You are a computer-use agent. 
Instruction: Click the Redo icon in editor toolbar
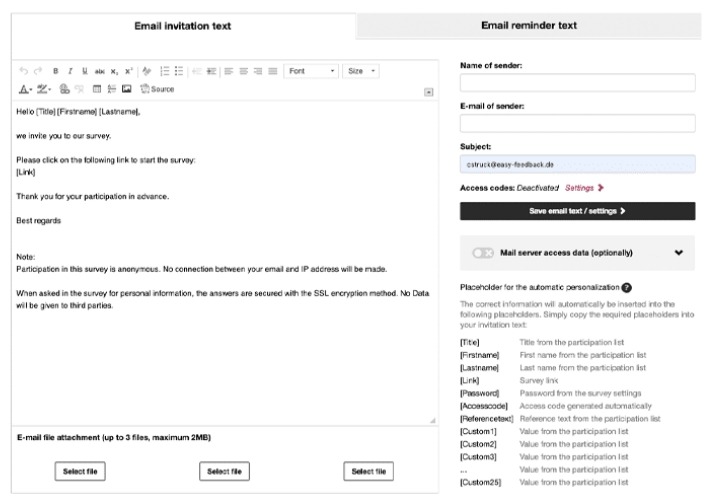pyautogui.click(x=38, y=71)
